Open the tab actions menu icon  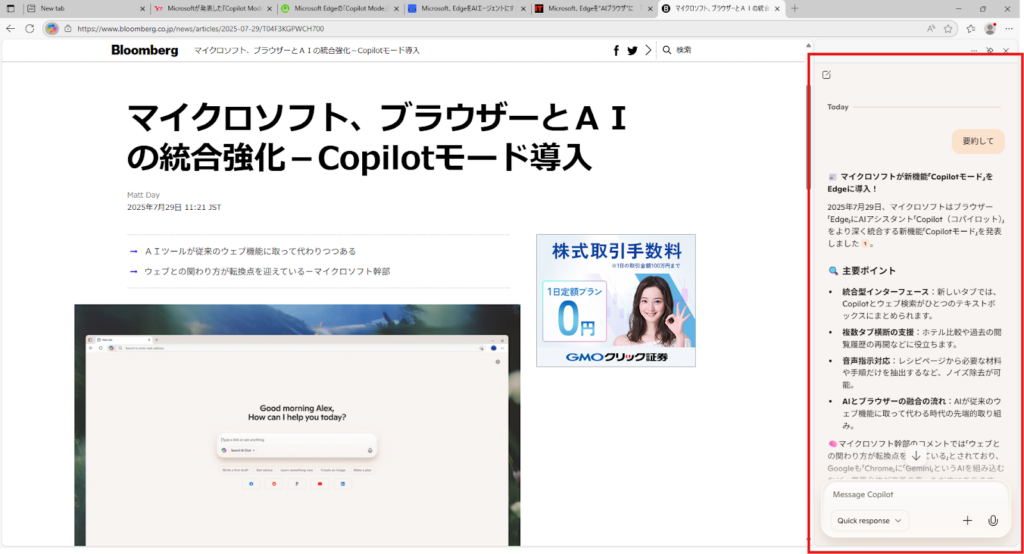pyautogui.click(x=10, y=8)
